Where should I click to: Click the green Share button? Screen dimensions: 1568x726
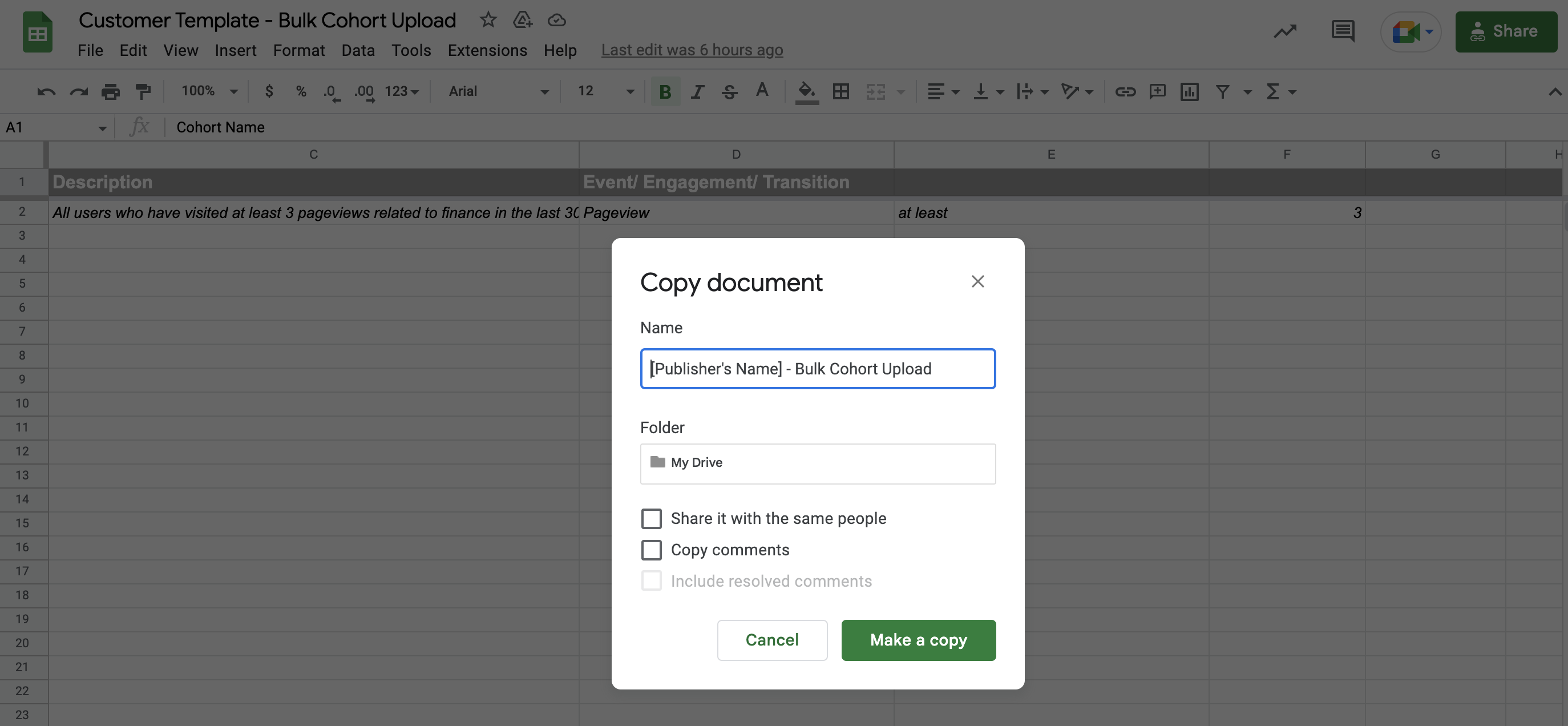1506,31
